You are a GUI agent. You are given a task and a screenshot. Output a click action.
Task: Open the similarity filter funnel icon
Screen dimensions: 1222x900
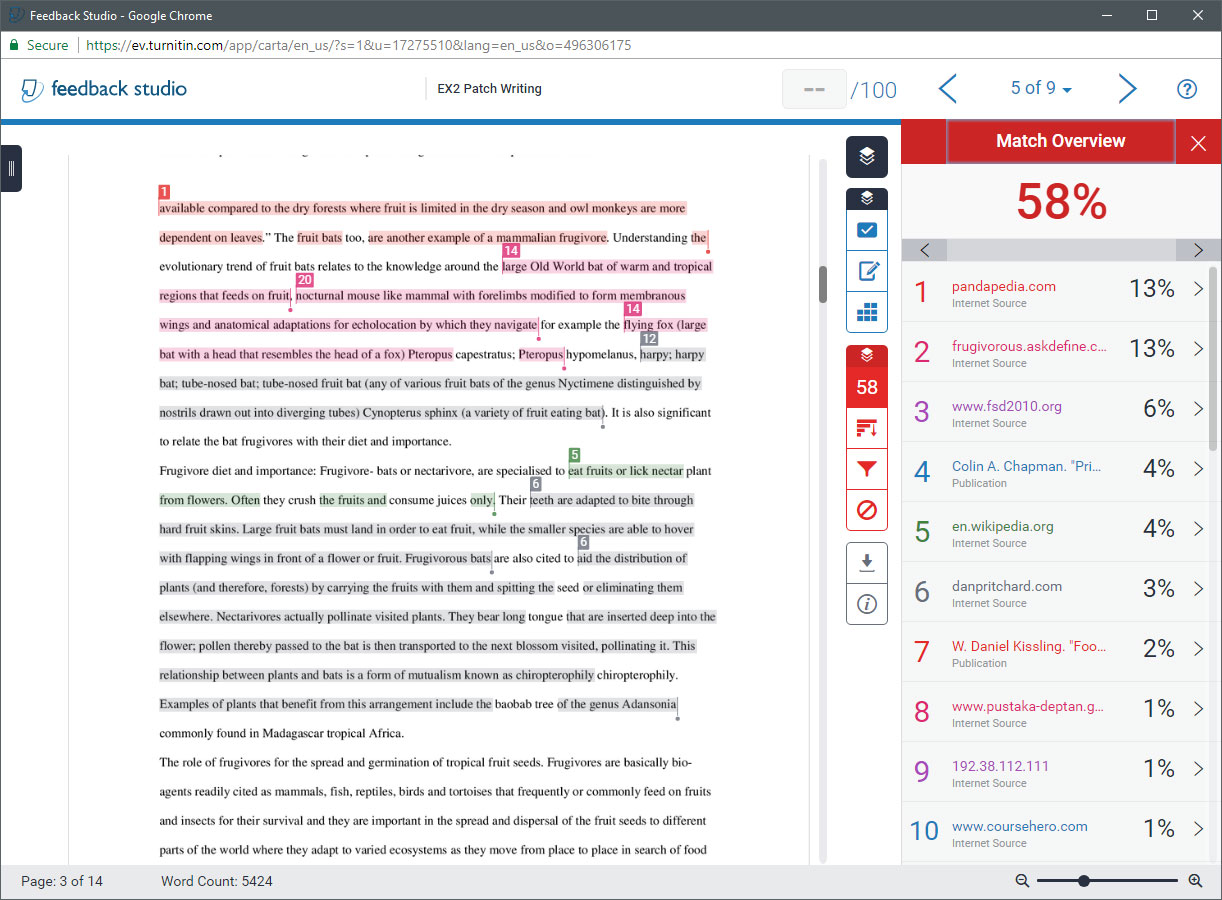(x=867, y=469)
